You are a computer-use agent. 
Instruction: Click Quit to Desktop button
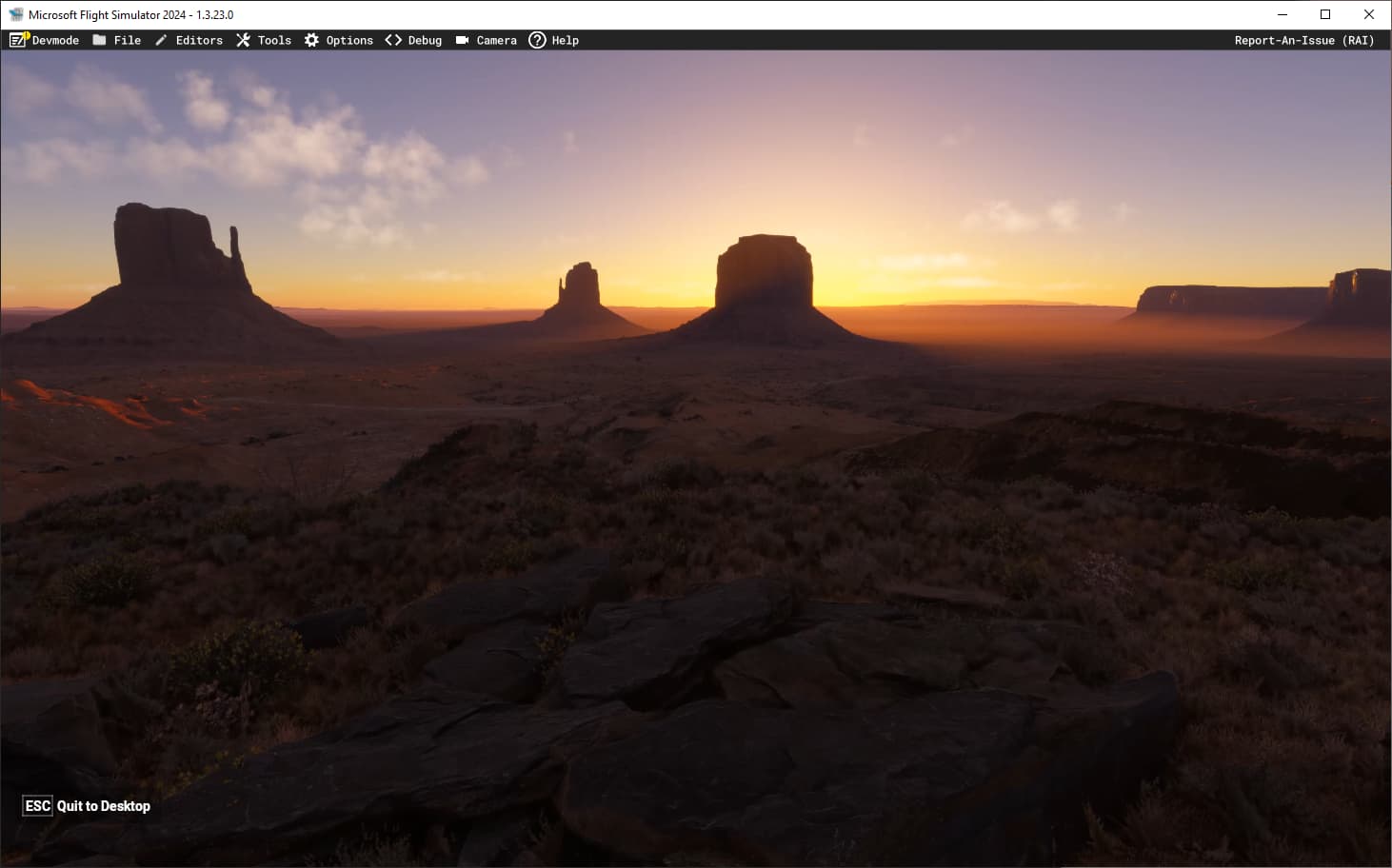[104, 806]
